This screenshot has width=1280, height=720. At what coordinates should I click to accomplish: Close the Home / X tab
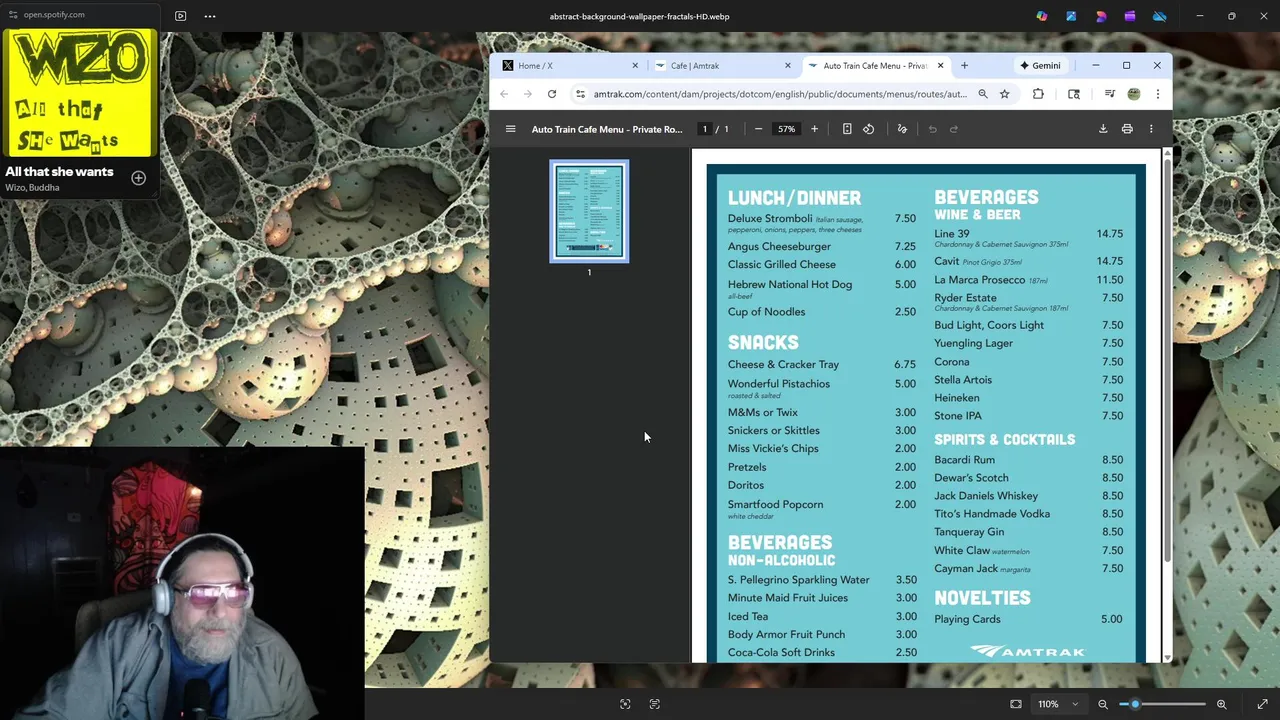point(635,66)
